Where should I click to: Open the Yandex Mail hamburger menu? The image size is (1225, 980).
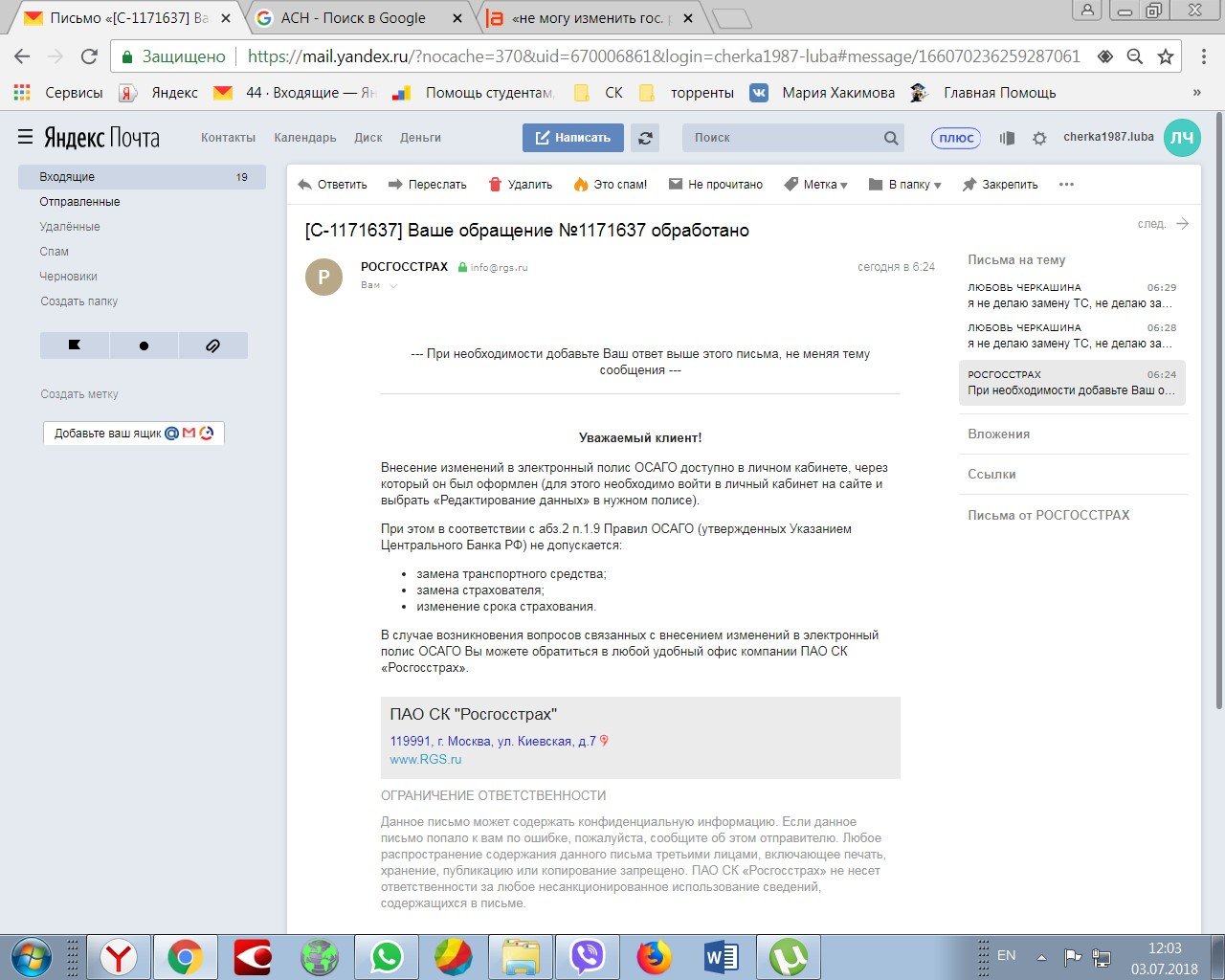point(25,137)
